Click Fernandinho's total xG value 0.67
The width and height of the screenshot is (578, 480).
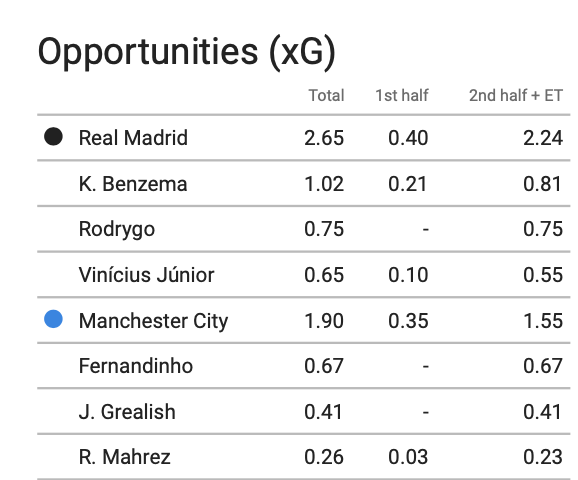click(x=324, y=366)
